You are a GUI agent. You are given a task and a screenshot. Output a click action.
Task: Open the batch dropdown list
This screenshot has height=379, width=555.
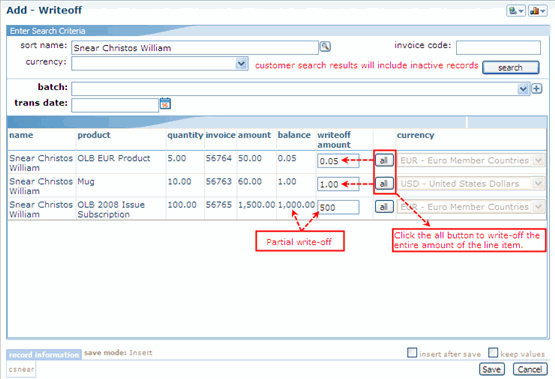click(x=523, y=89)
